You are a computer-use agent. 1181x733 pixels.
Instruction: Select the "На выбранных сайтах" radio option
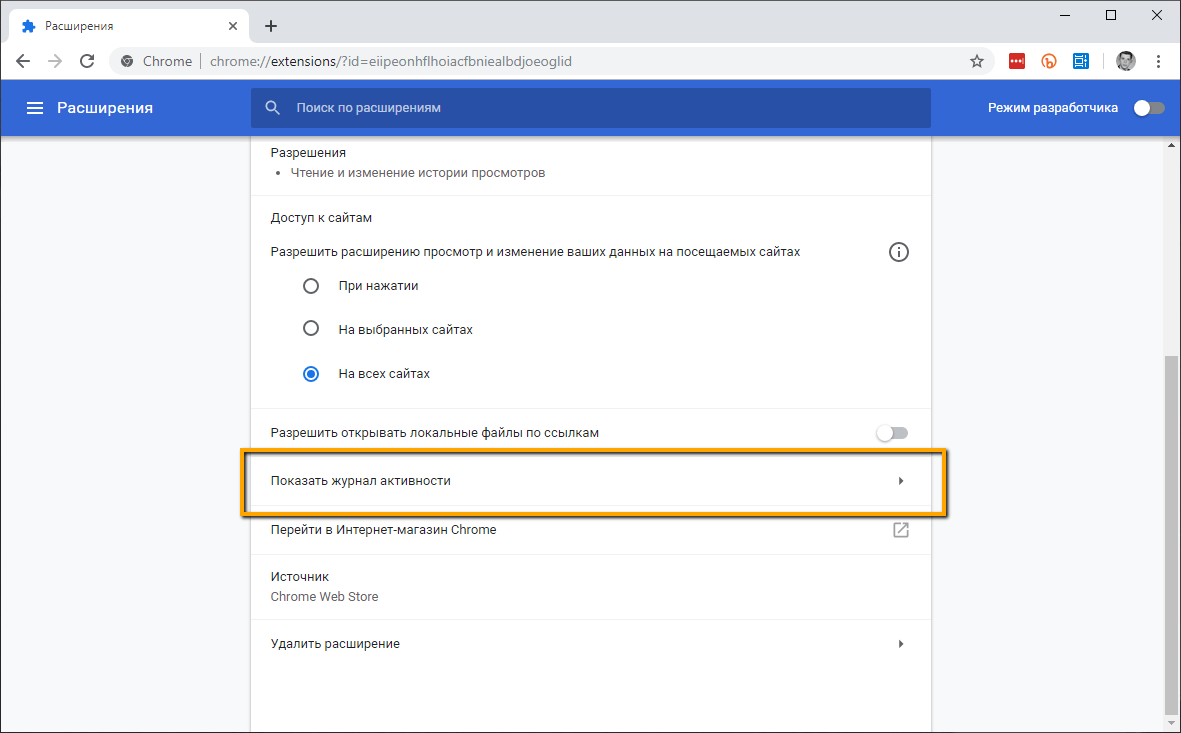coord(311,329)
